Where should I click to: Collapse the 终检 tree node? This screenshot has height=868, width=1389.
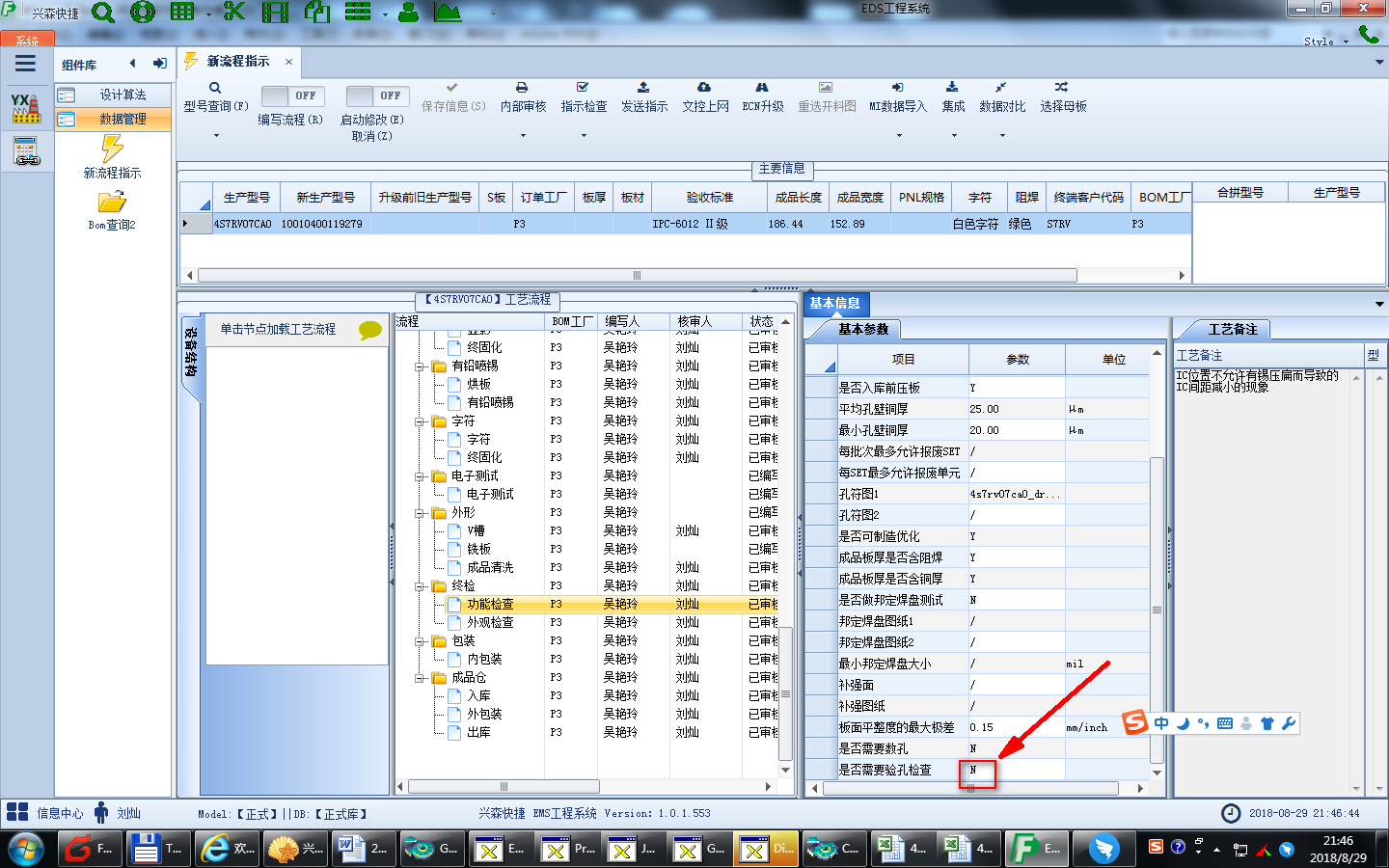421,586
